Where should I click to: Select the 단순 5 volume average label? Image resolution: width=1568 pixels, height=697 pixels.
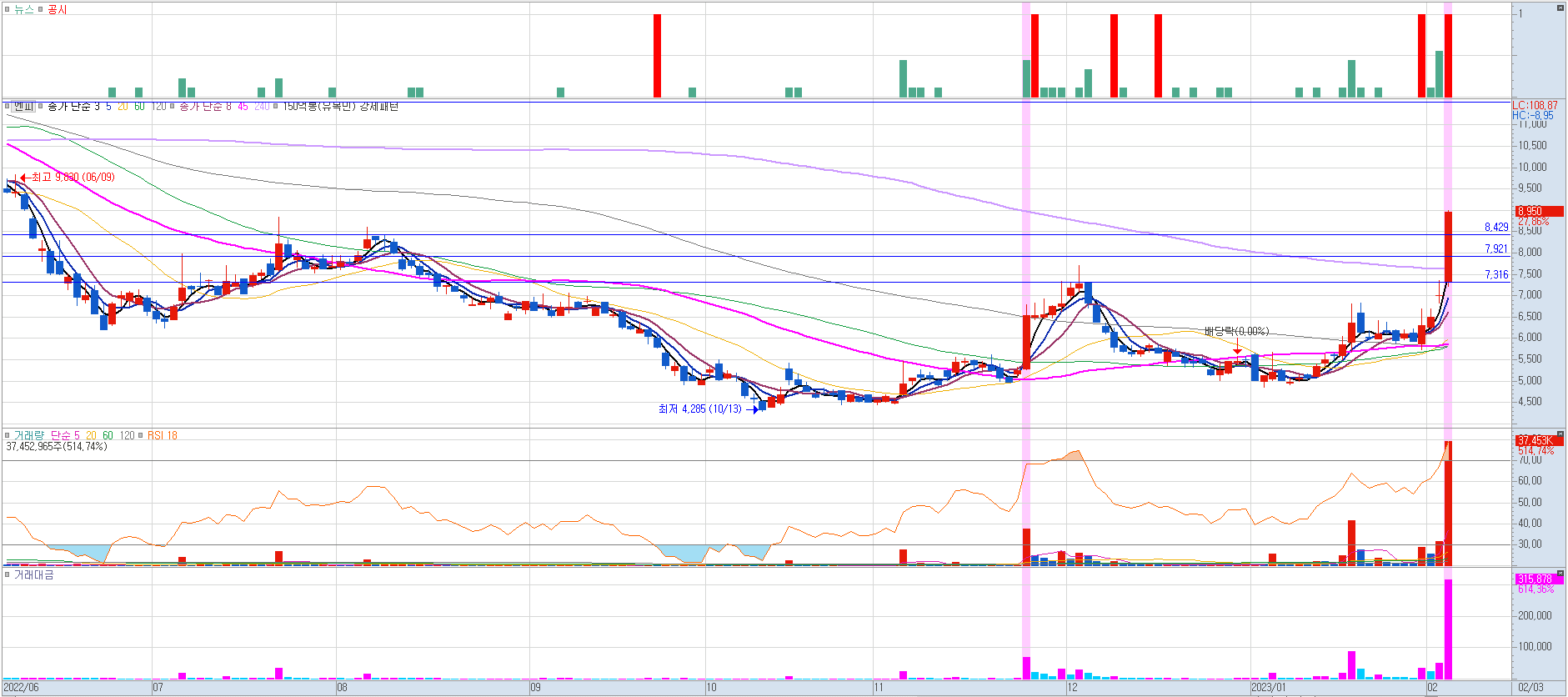coord(65,435)
